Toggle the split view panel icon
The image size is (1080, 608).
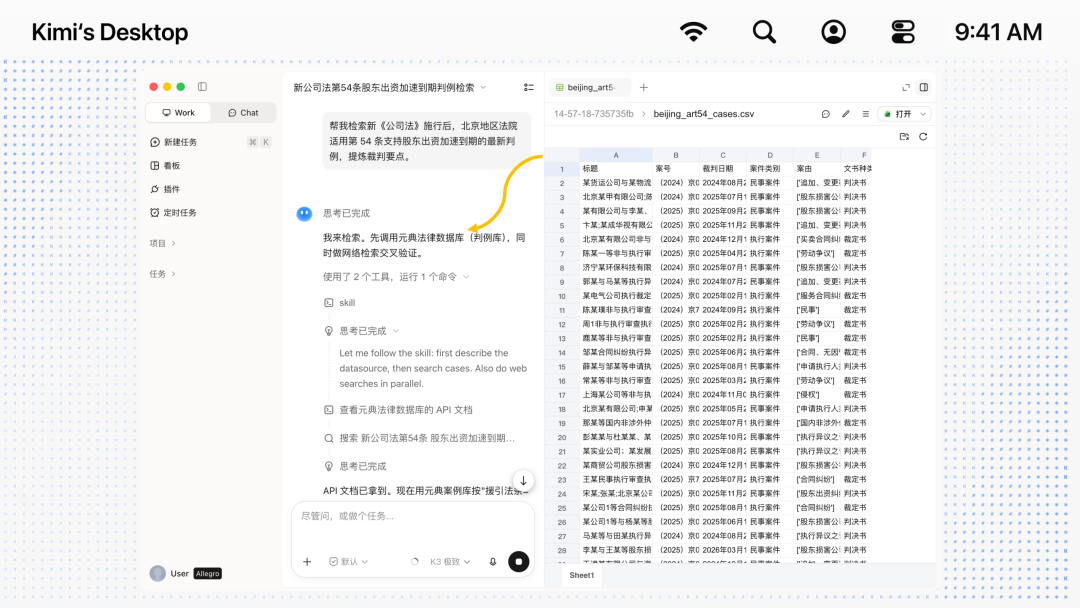924,87
